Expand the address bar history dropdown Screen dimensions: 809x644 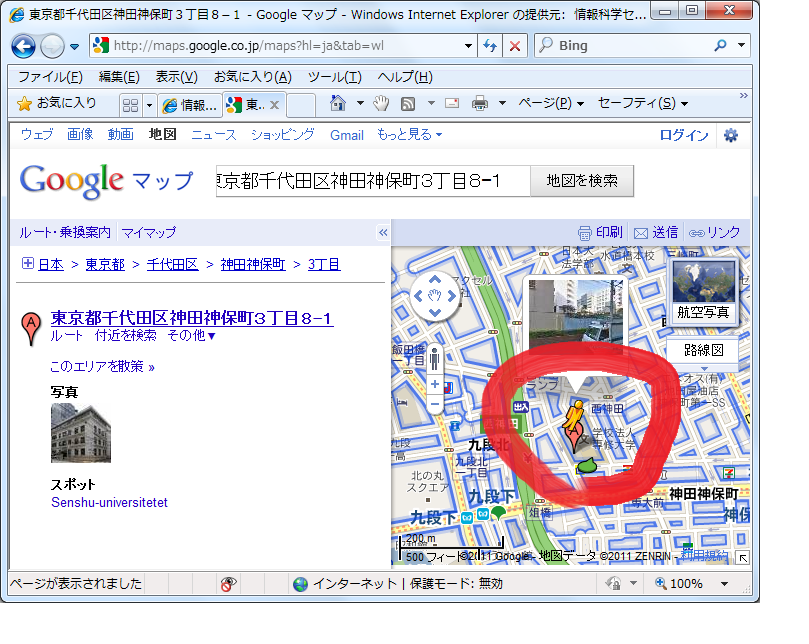[468, 46]
